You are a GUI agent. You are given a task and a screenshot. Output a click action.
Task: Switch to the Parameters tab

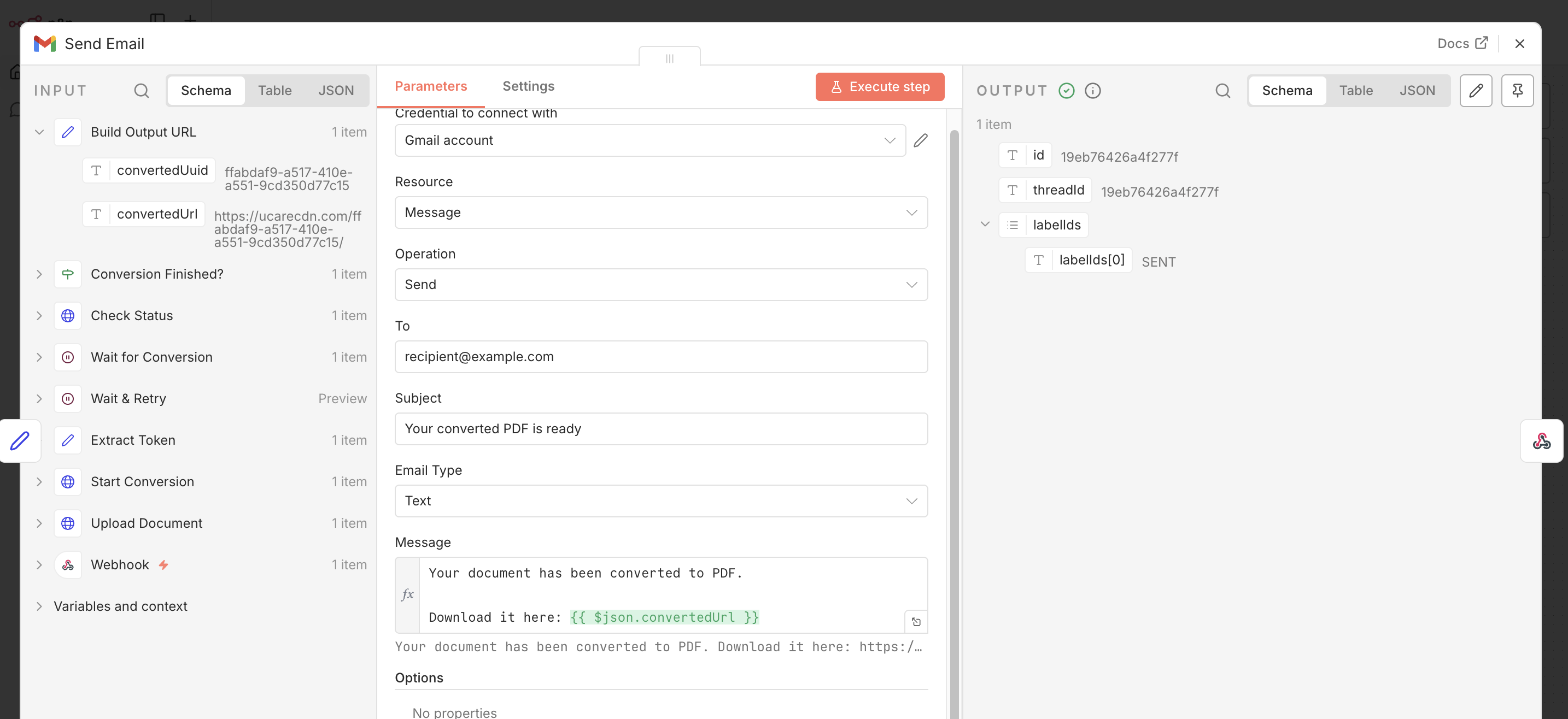430,86
